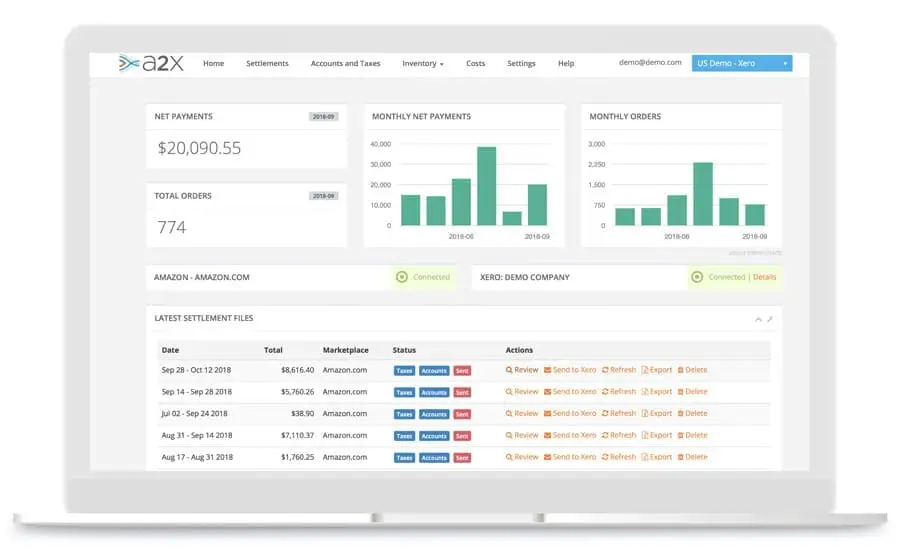Open the Settlements menu item

tap(267, 64)
